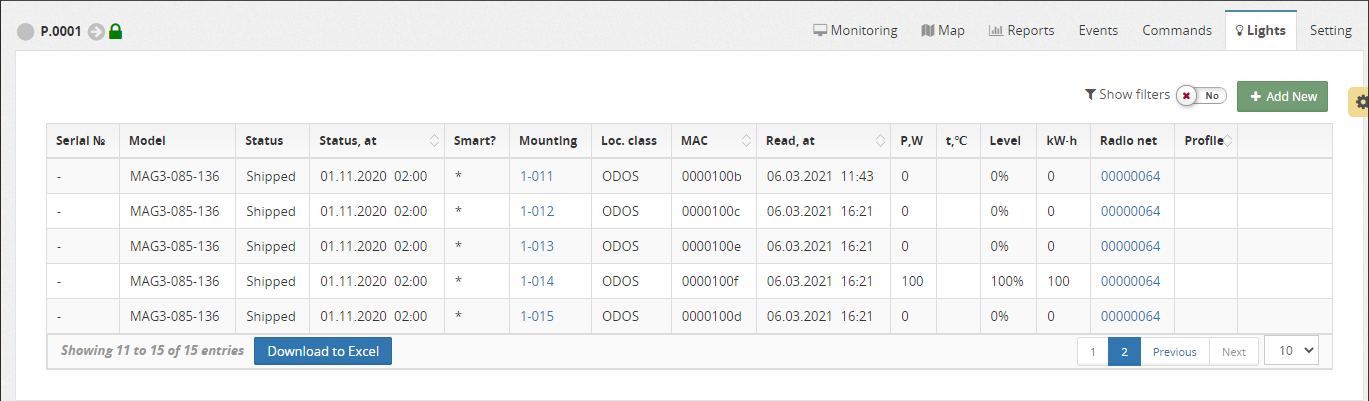
Task: Open mounting link 1-014
Action: click(537, 281)
